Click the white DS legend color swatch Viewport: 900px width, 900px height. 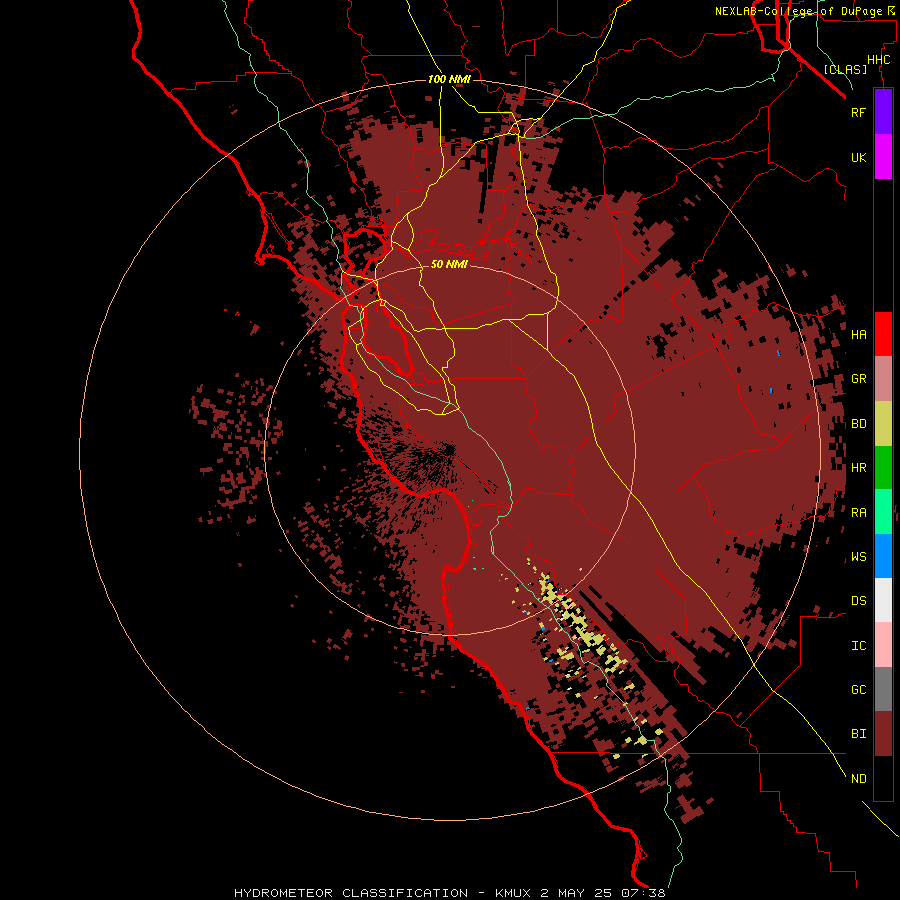tap(883, 600)
